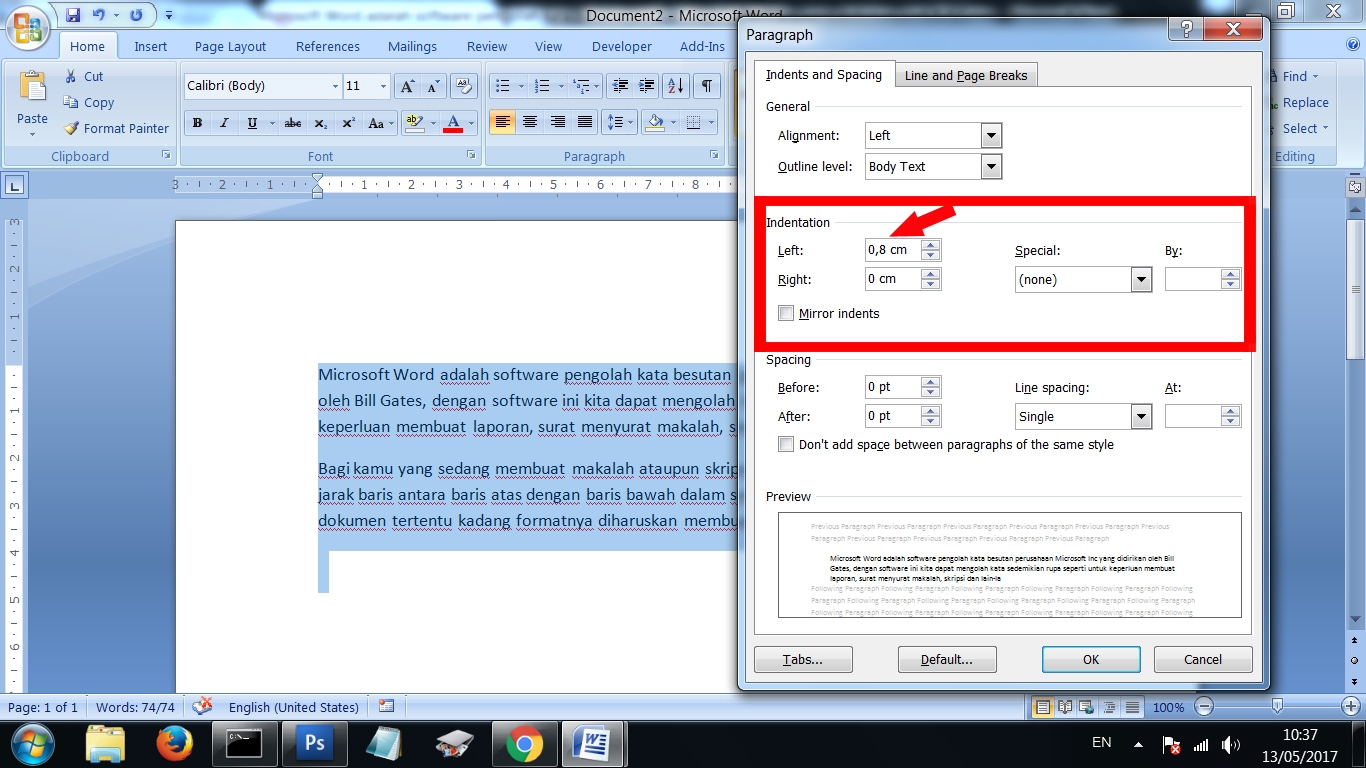Click Cut in the Clipboard group
Image resolution: width=1366 pixels, height=768 pixels.
coord(84,76)
